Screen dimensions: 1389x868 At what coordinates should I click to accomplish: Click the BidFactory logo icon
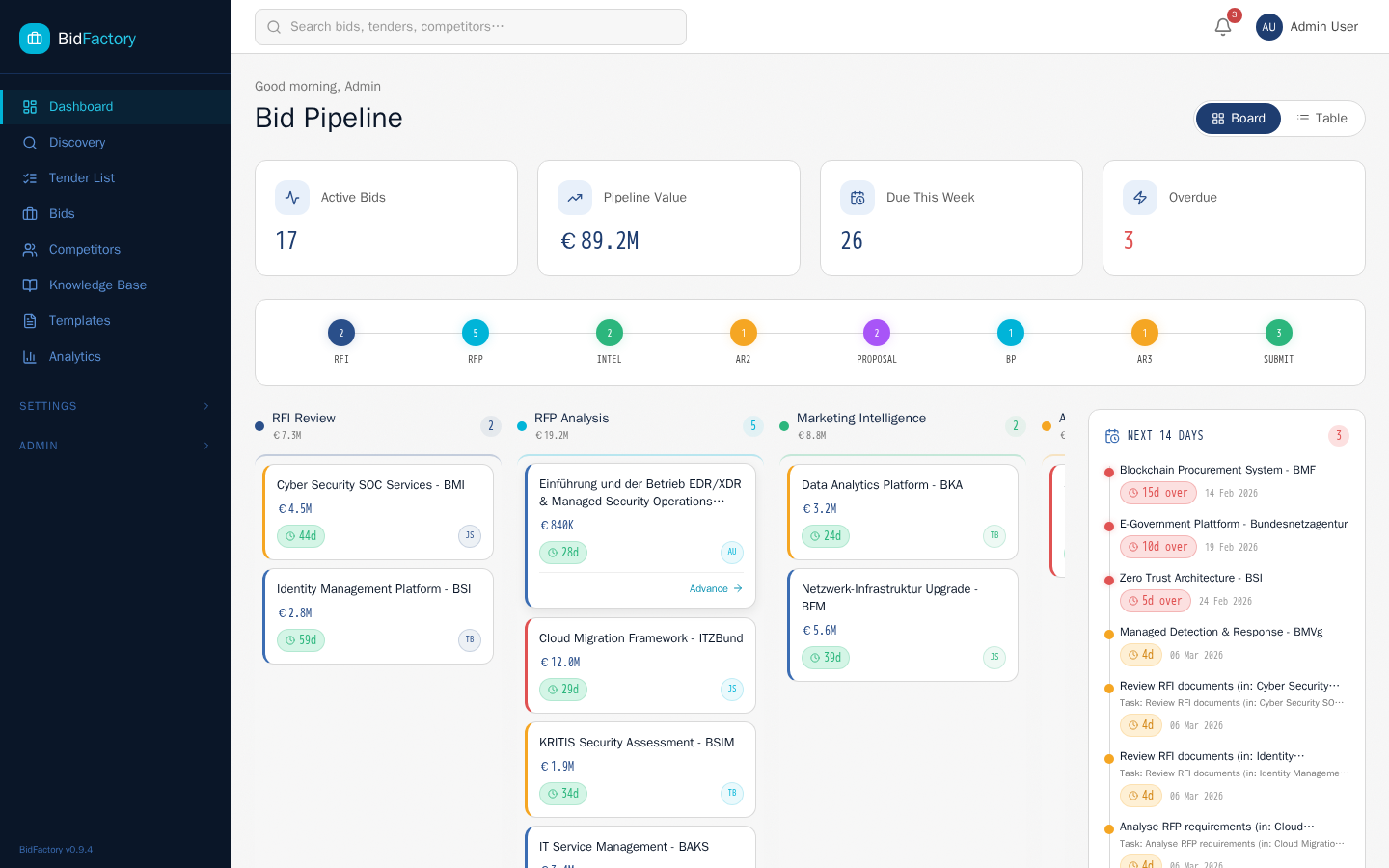[35, 39]
